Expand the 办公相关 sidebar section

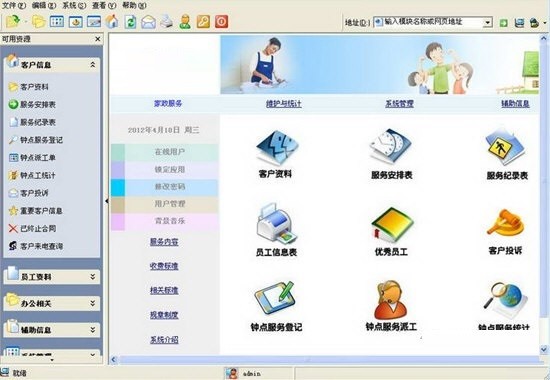click(93, 303)
